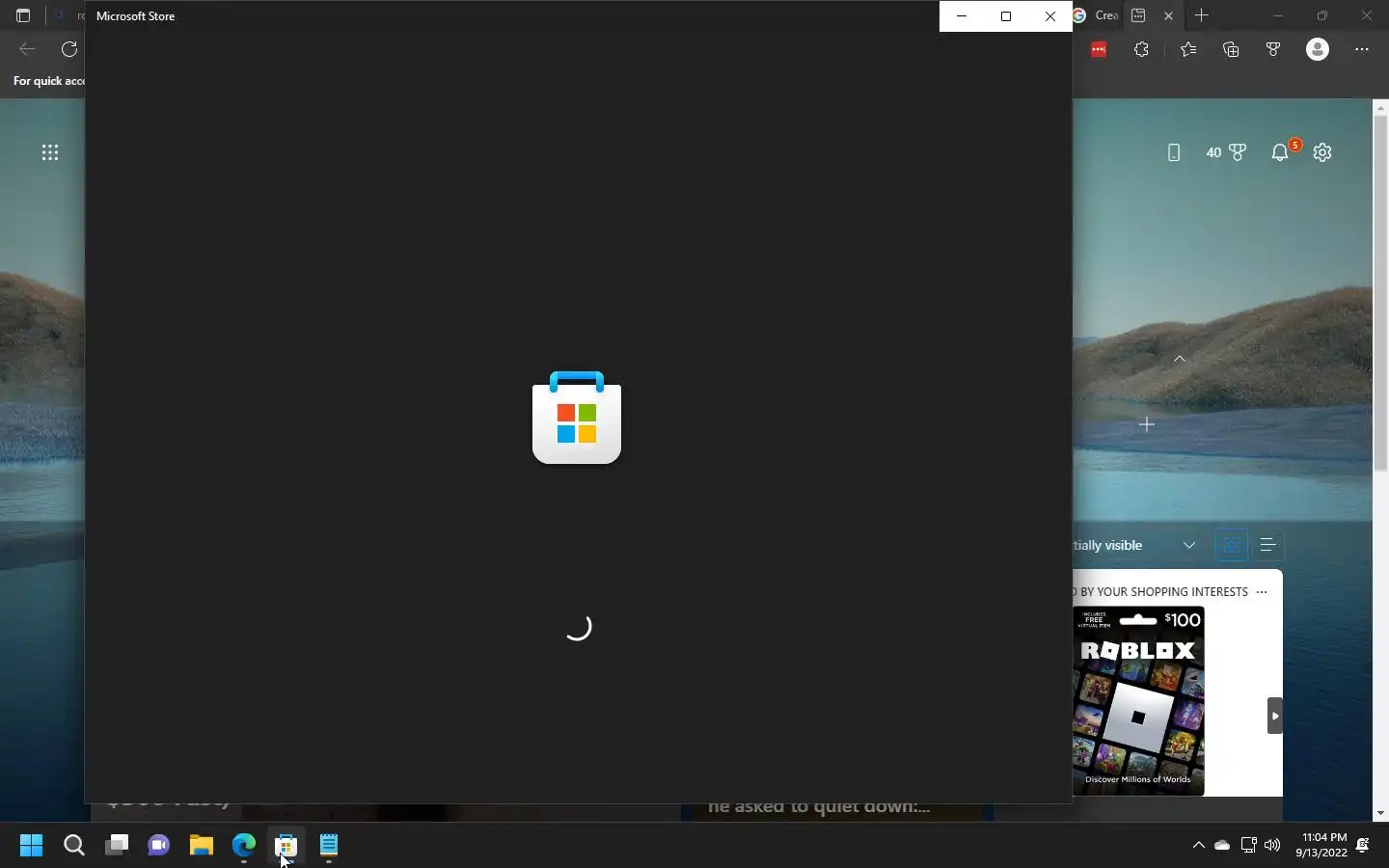The width and height of the screenshot is (1389, 868).
Task: Open the OneDrive cloud tray icon
Action: click(1222, 845)
